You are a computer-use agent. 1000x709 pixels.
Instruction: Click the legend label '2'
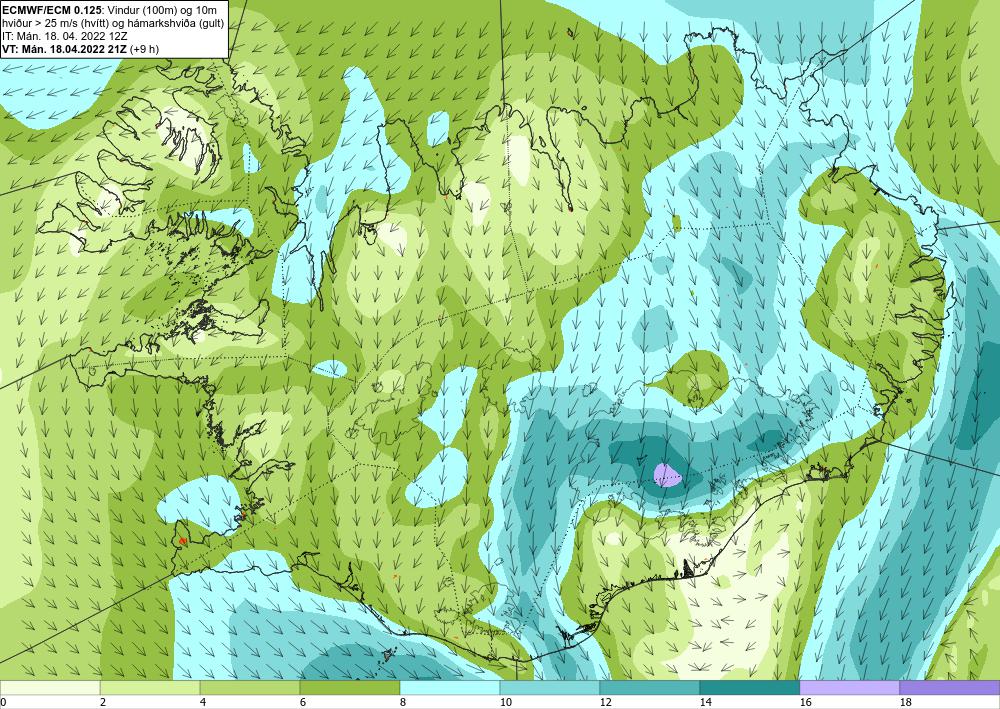103,702
